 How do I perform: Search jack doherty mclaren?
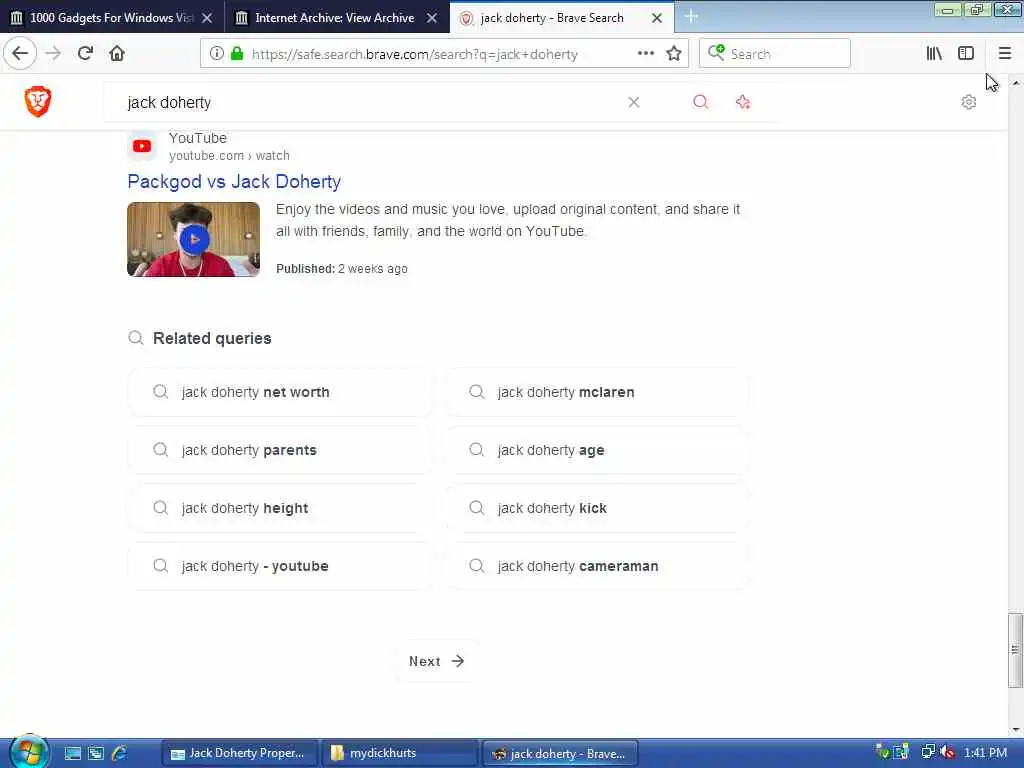[x=597, y=392]
